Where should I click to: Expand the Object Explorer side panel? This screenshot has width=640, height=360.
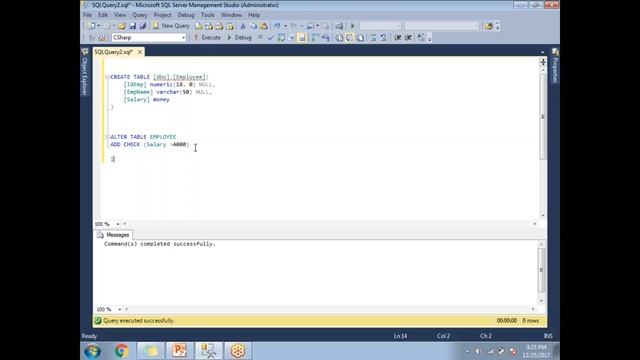pos(85,72)
